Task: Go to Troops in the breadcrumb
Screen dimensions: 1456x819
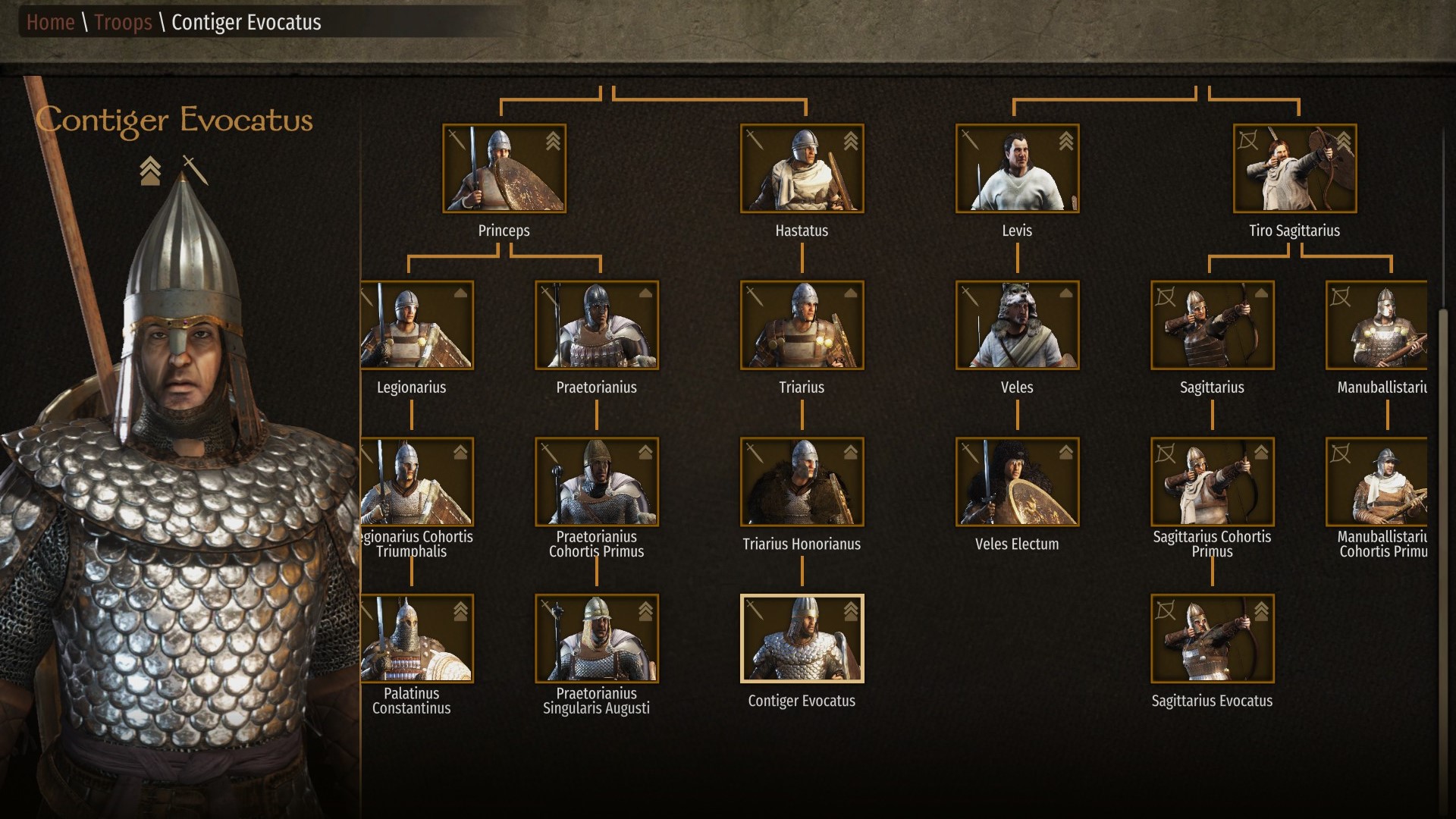Action: [x=123, y=22]
